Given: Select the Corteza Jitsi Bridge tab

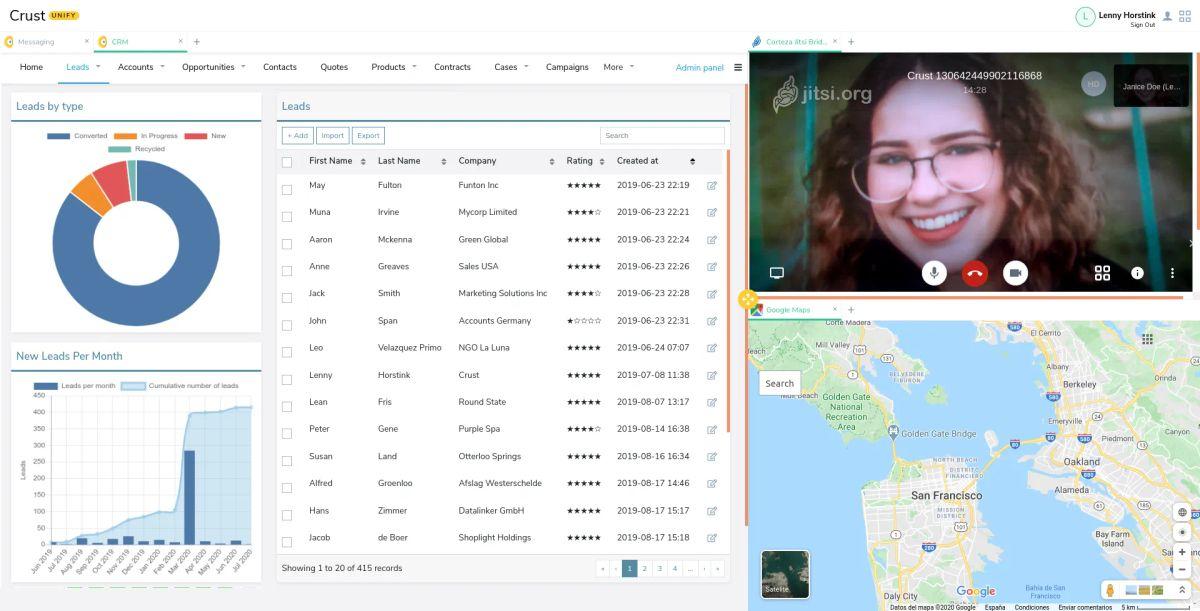Looking at the screenshot, I should click(x=796, y=42).
